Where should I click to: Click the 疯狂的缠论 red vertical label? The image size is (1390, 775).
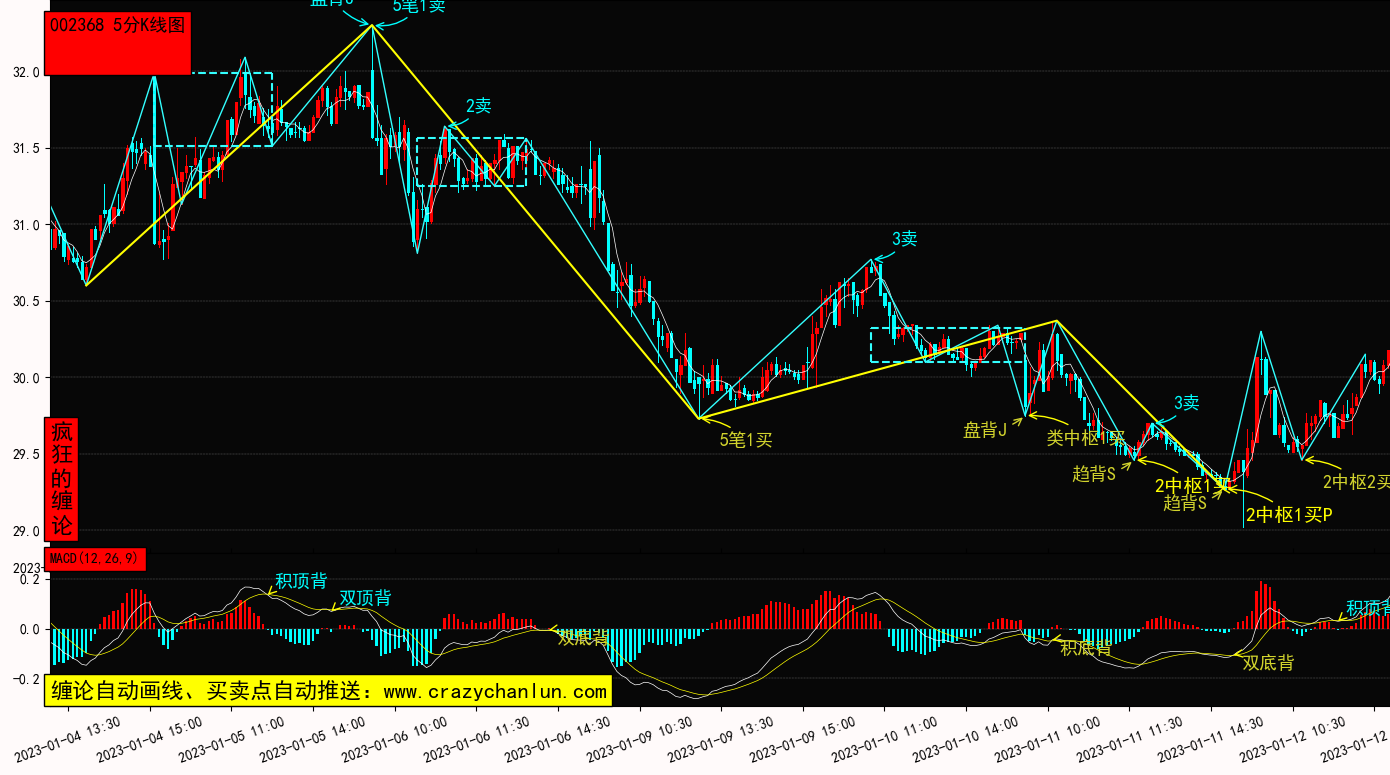[62, 479]
